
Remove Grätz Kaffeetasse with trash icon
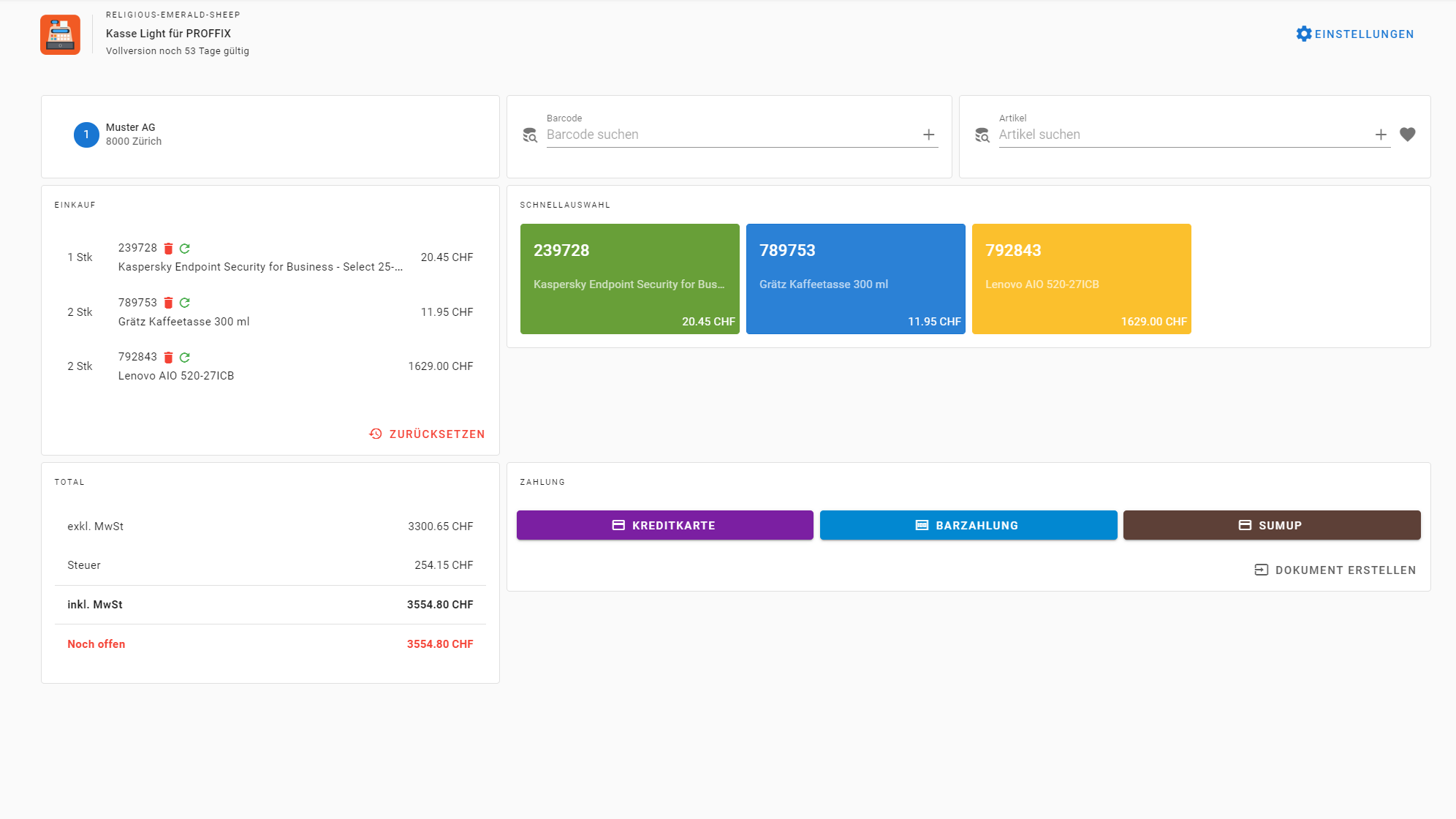pyautogui.click(x=168, y=303)
